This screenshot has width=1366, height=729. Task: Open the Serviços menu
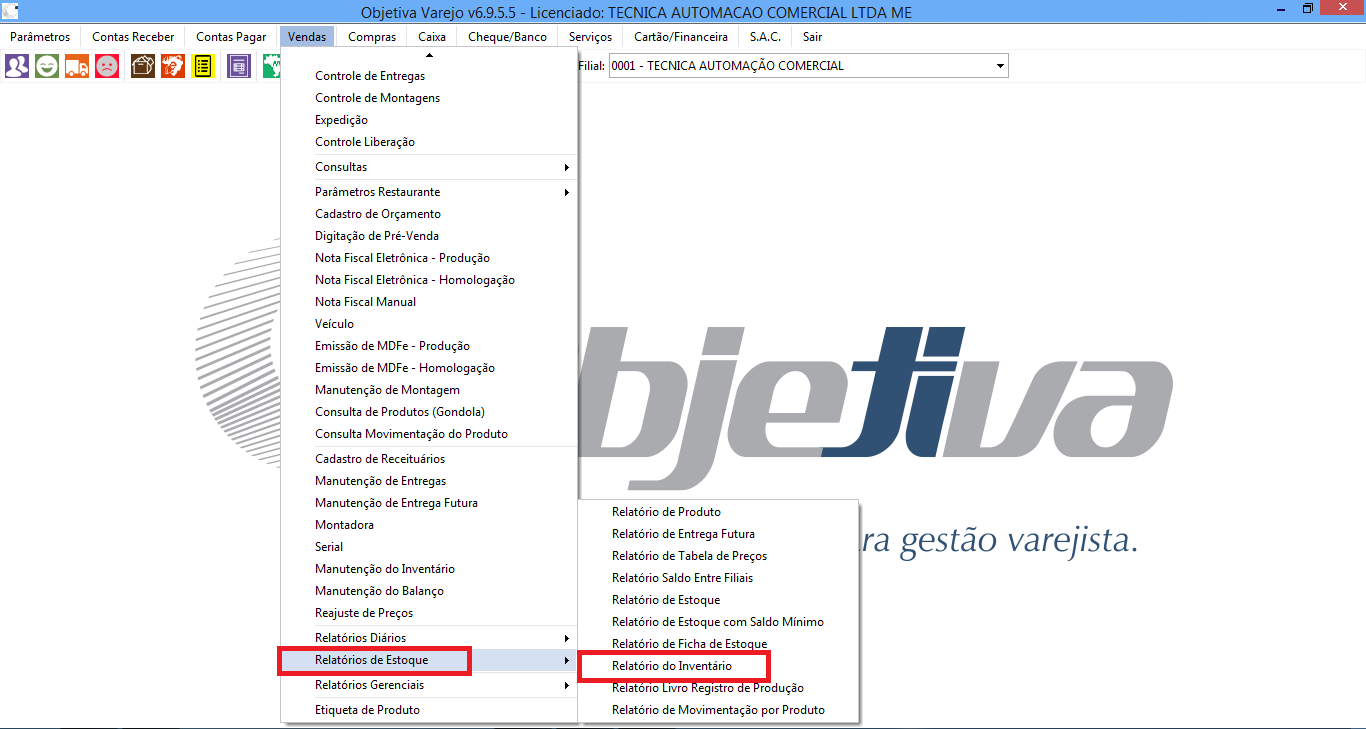[x=590, y=37]
